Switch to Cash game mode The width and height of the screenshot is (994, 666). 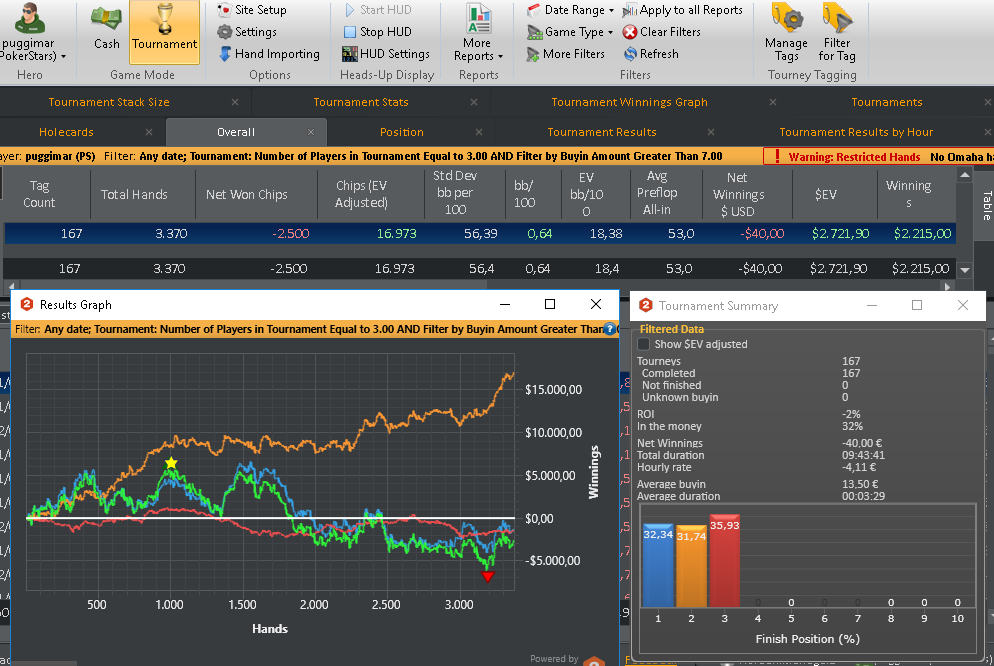(x=106, y=29)
